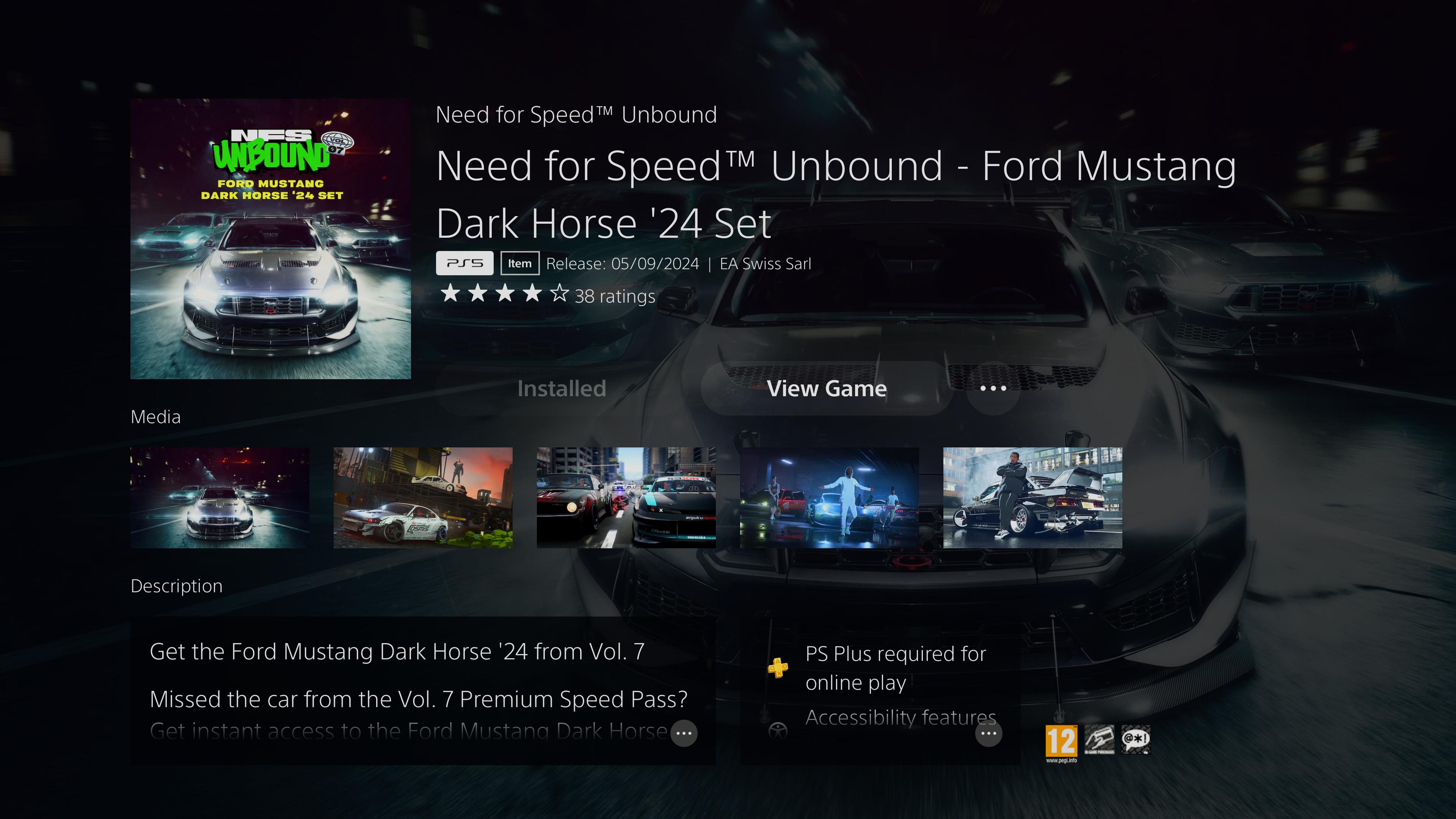Open the Mustang night street screenshot
Viewport: 1456px width, 819px height.
tap(220, 497)
